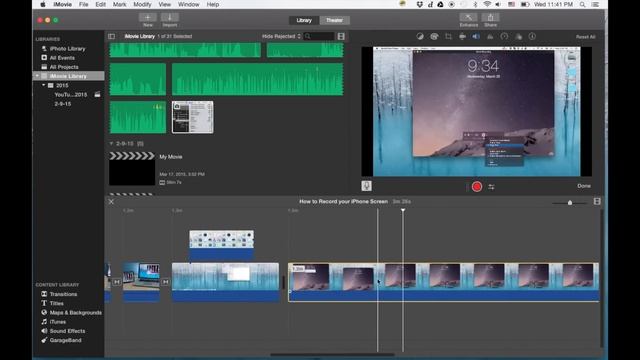640x360 pixels.
Task: Click the voiceover microphone icon
Action: [x=366, y=186]
